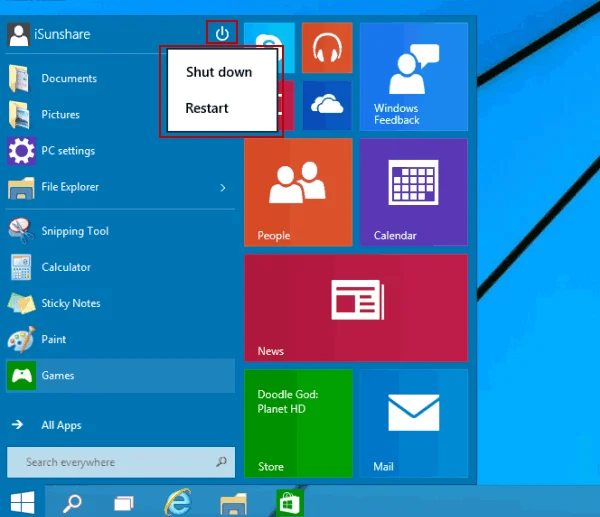This screenshot has height=517, width=600.
Task: Click the Documents label text
Action: [x=69, y=78]
